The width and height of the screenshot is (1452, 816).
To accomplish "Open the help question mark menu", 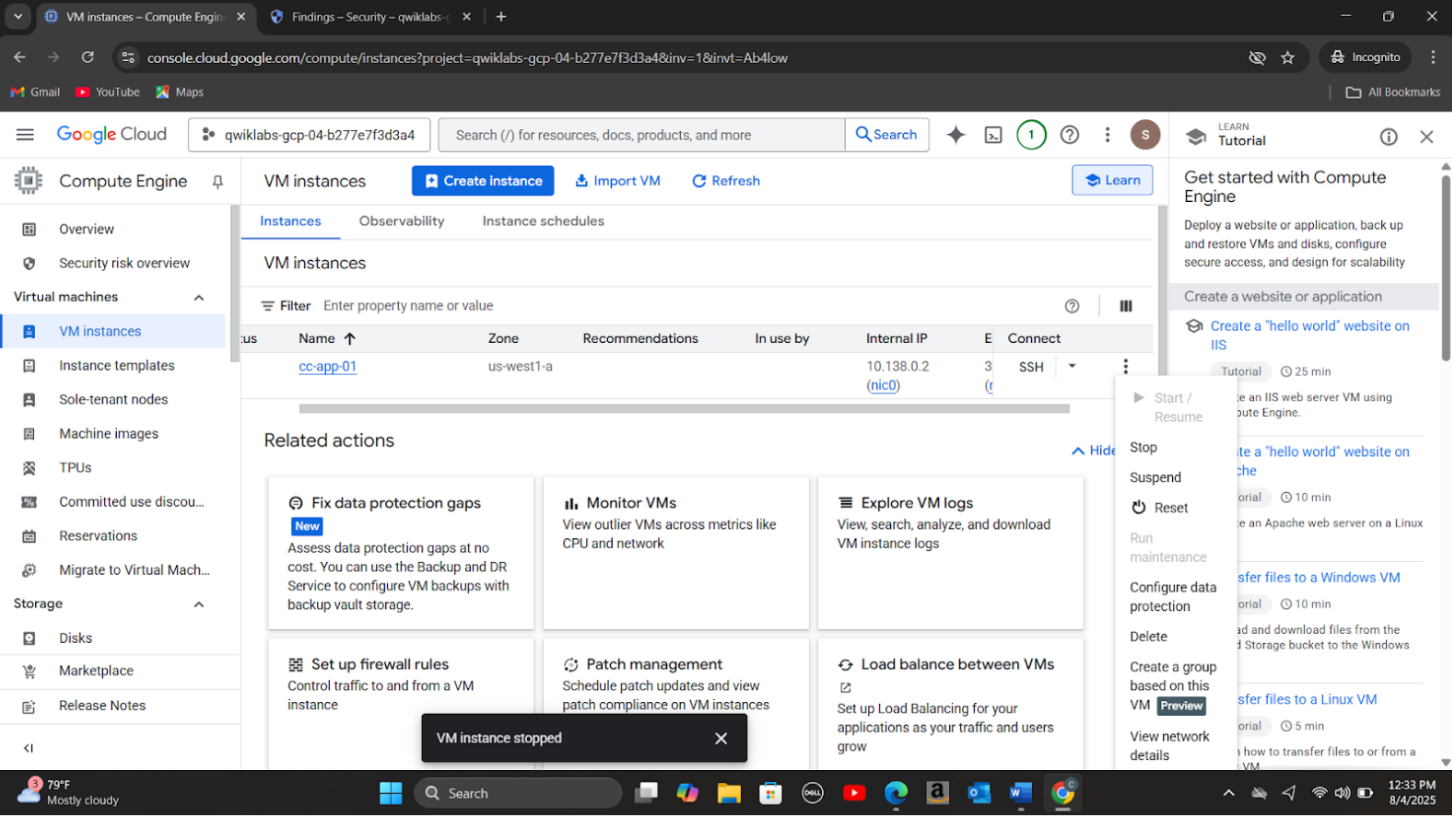I will click(1069, 135).
